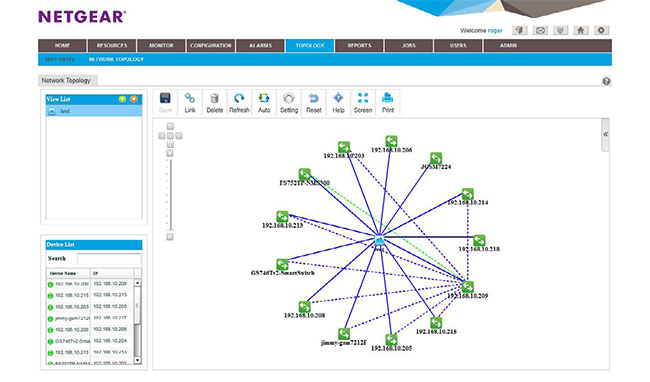This screenshot has height=382, width=650.
Task: Select the 192.168.10.209 switch node
Action: [x=468, y=287]
